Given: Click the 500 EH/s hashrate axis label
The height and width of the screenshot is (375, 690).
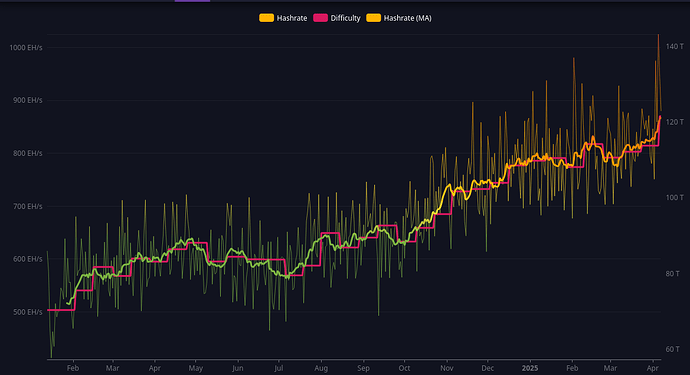Looking at the screenshot, I should (x=28, y=312).
